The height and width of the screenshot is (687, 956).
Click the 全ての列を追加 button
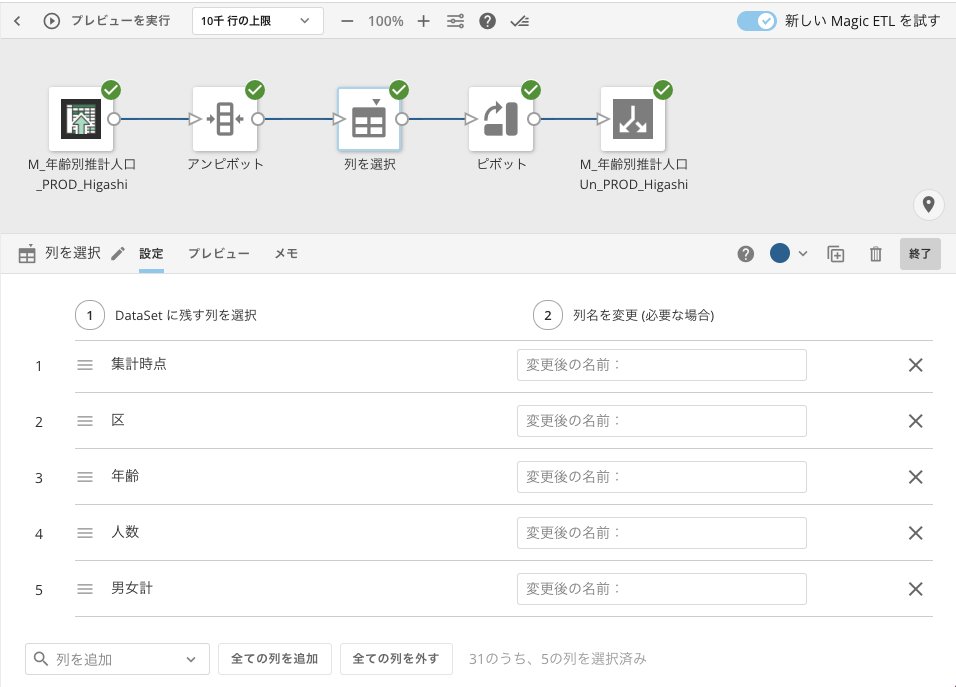click(x=274, y=659)
